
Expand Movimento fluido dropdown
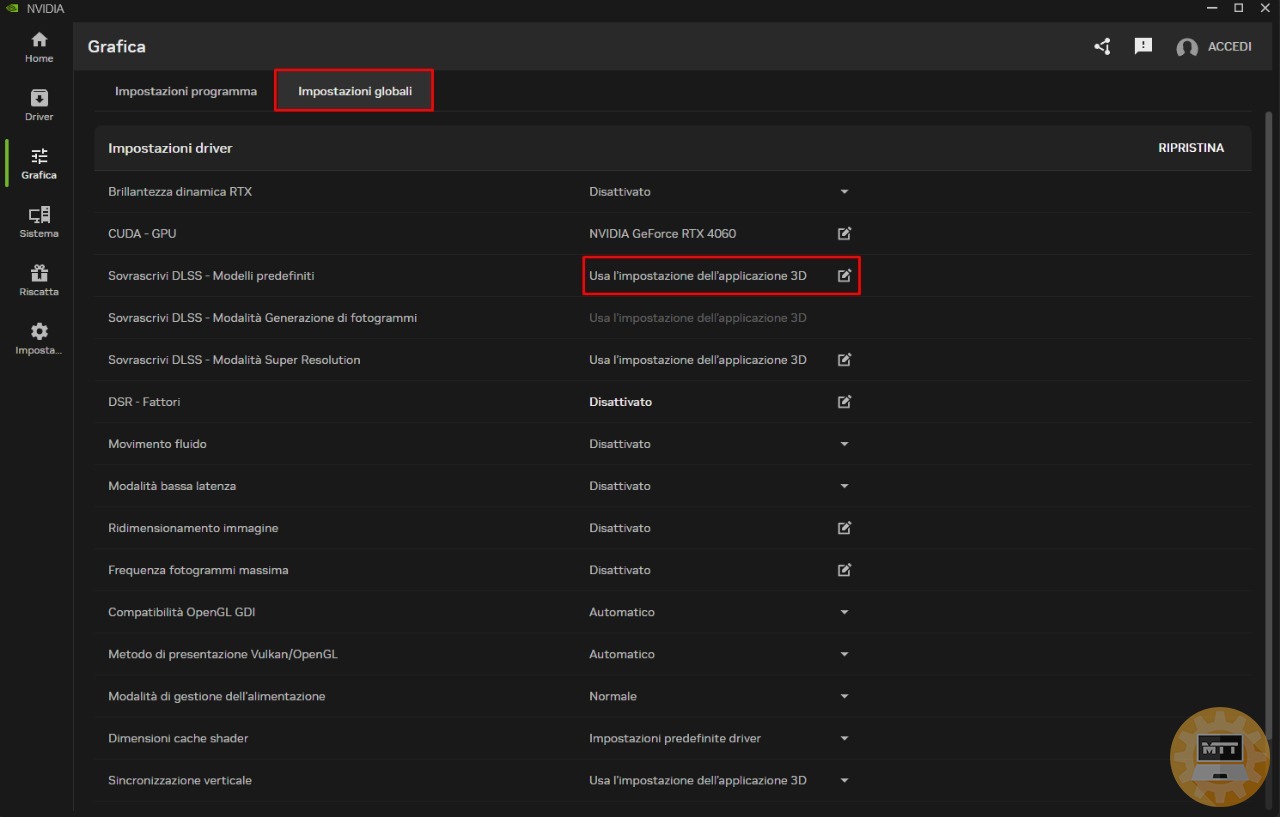(844, 444)
